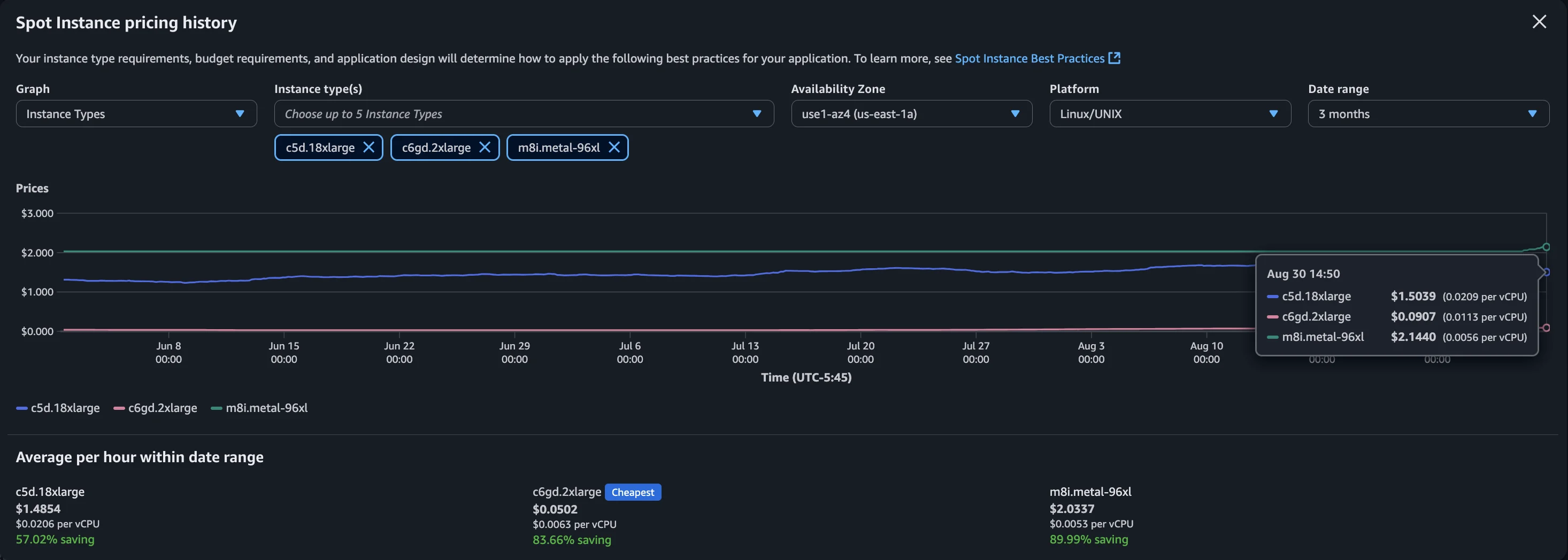Viewport: 1568px width, 560px height.
Task: Remove the m8i.metal-96xl instance type chip
Action: pos(614,147)
